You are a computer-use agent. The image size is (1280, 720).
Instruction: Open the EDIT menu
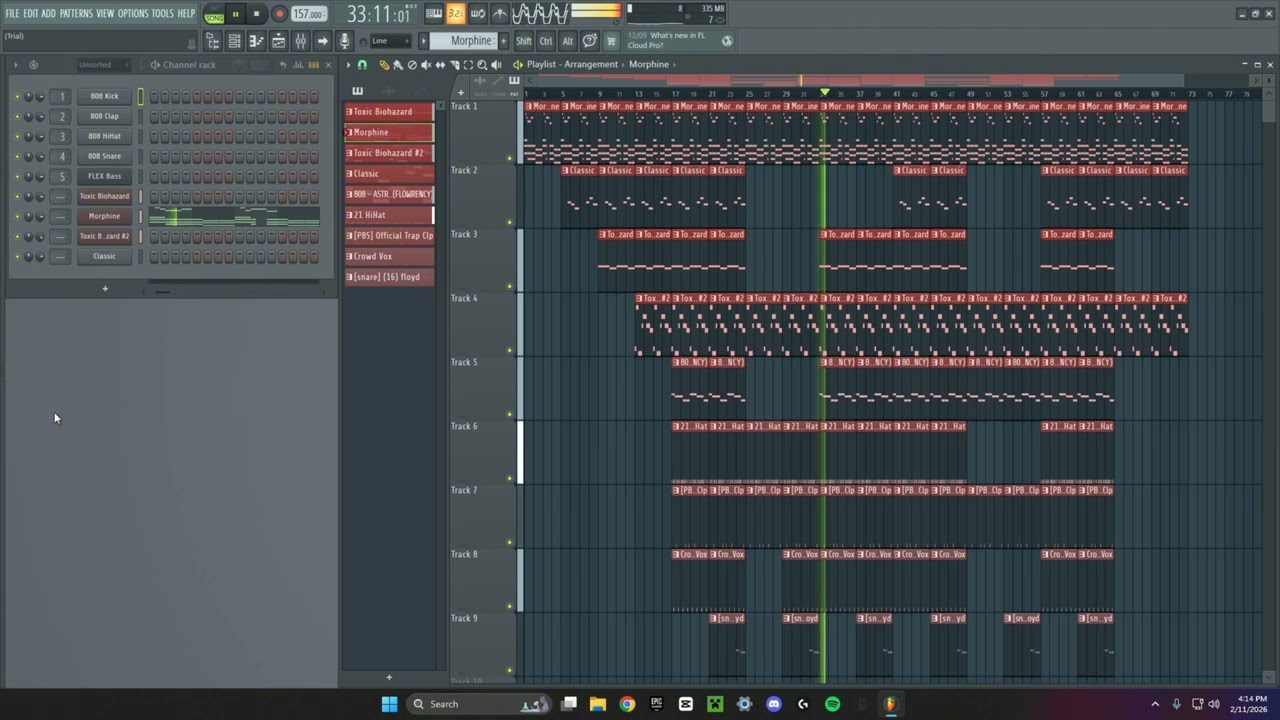[x=30, y=14]
